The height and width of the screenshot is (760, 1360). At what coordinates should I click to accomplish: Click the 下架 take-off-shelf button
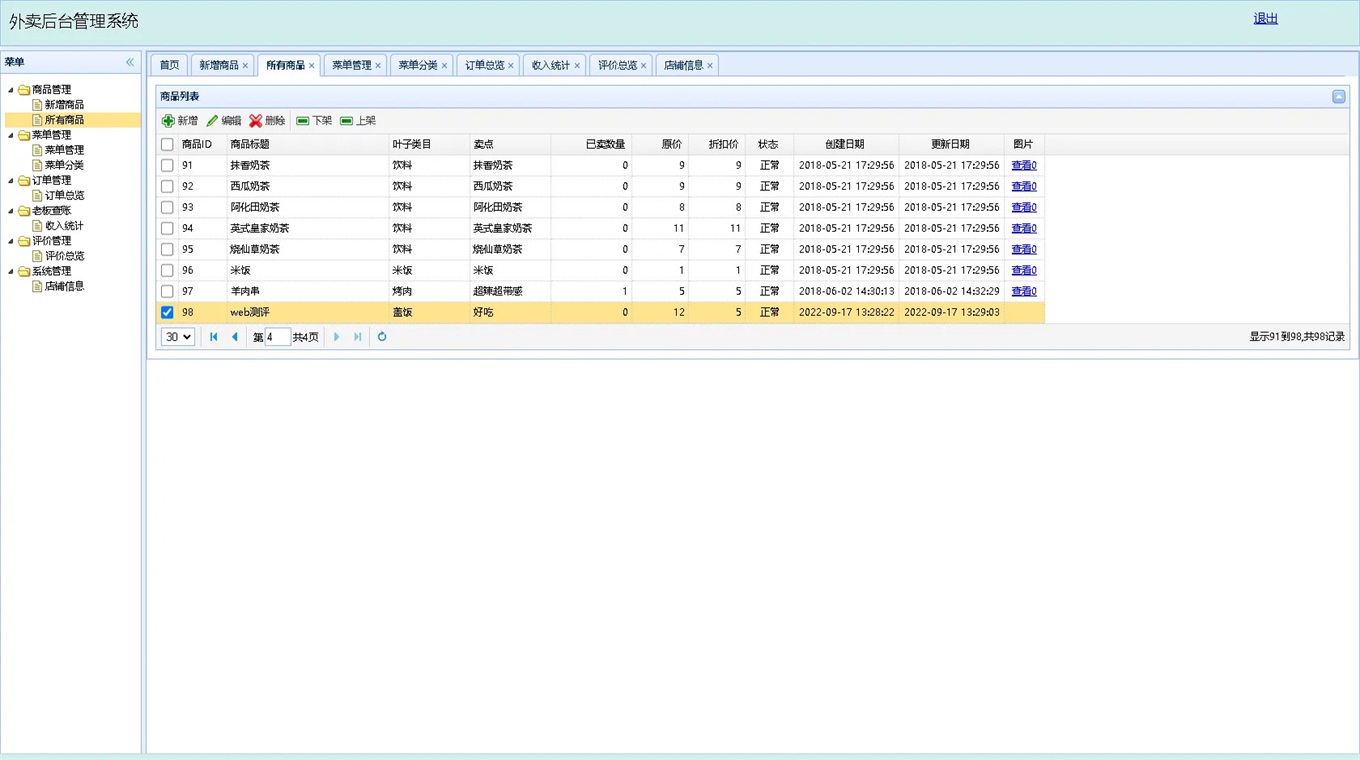pyautogui.click(x=314, y=121)
